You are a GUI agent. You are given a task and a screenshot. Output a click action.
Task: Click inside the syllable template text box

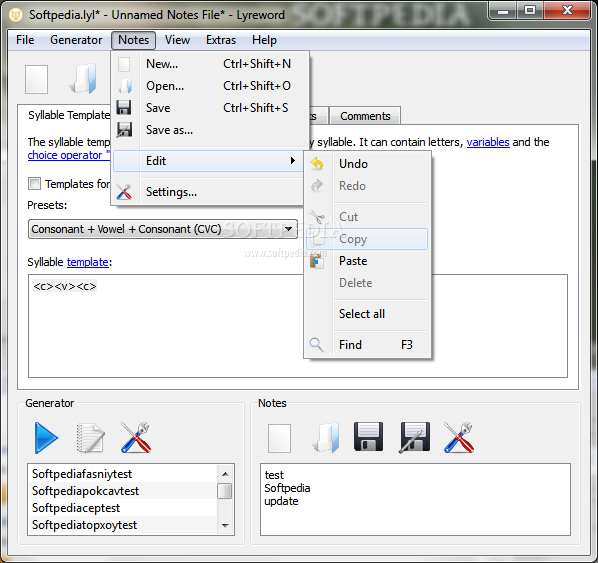click(x=297, y=326)
